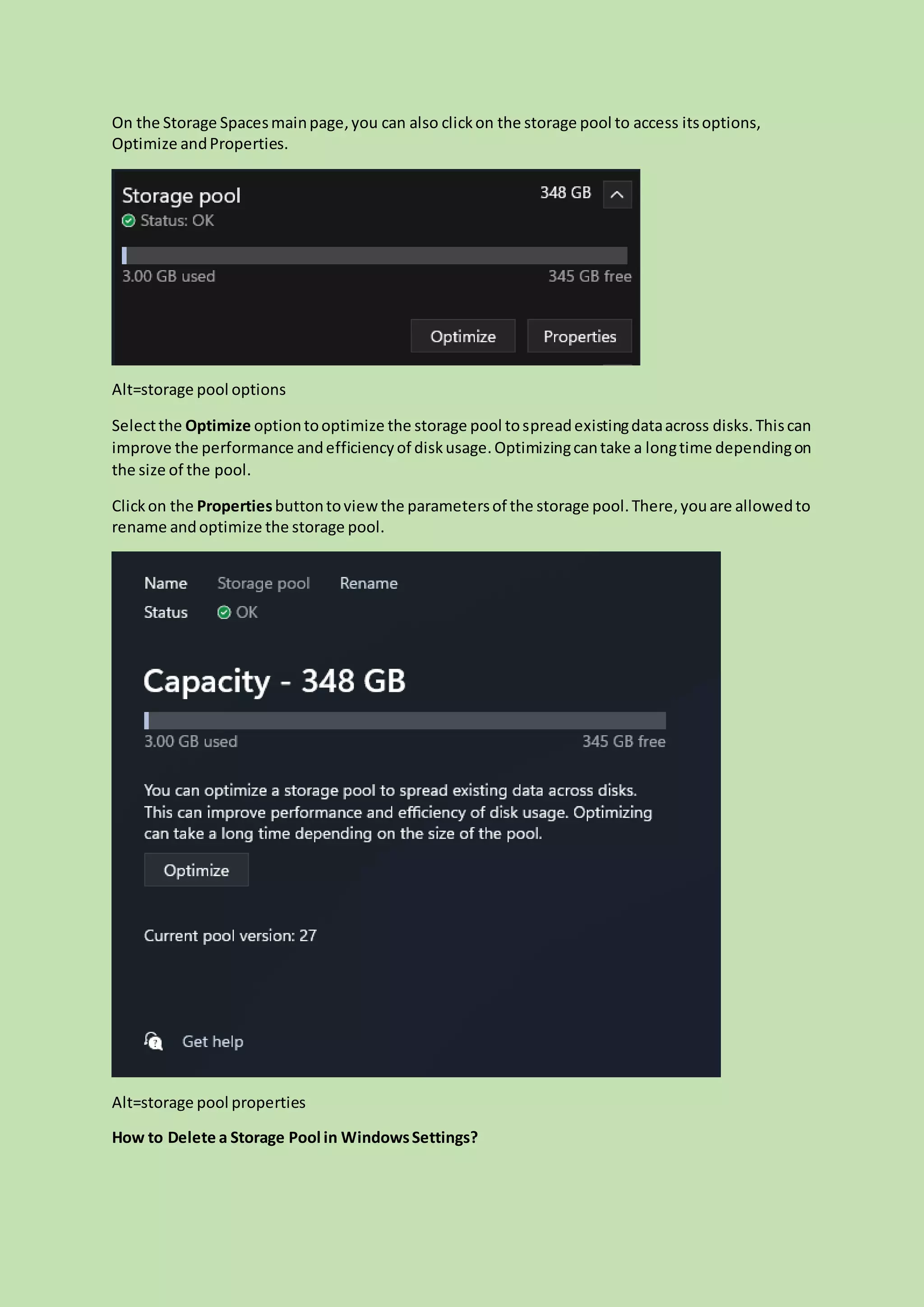Click the Storage pool name value beside Name
Viewport: 924px width, 1307px height.
pyautogui.click(x=263, y=584)
